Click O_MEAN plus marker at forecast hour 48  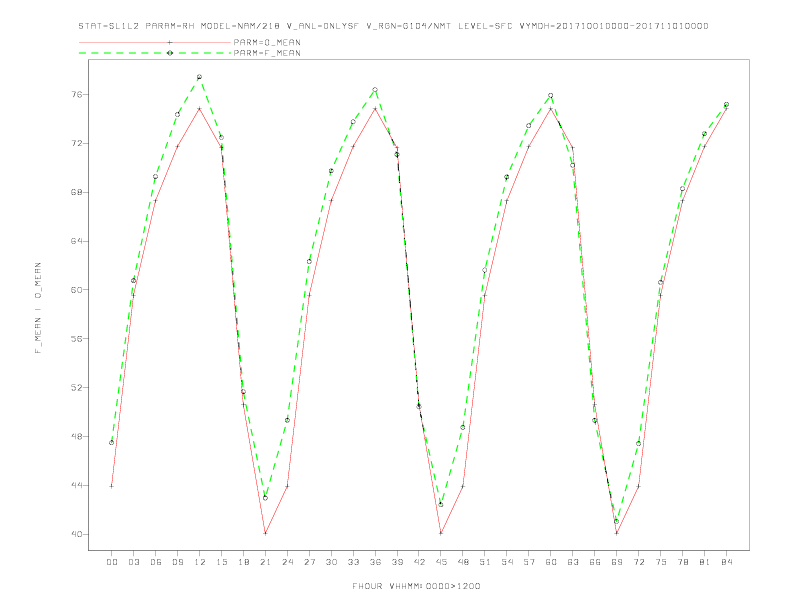(463, 486)
